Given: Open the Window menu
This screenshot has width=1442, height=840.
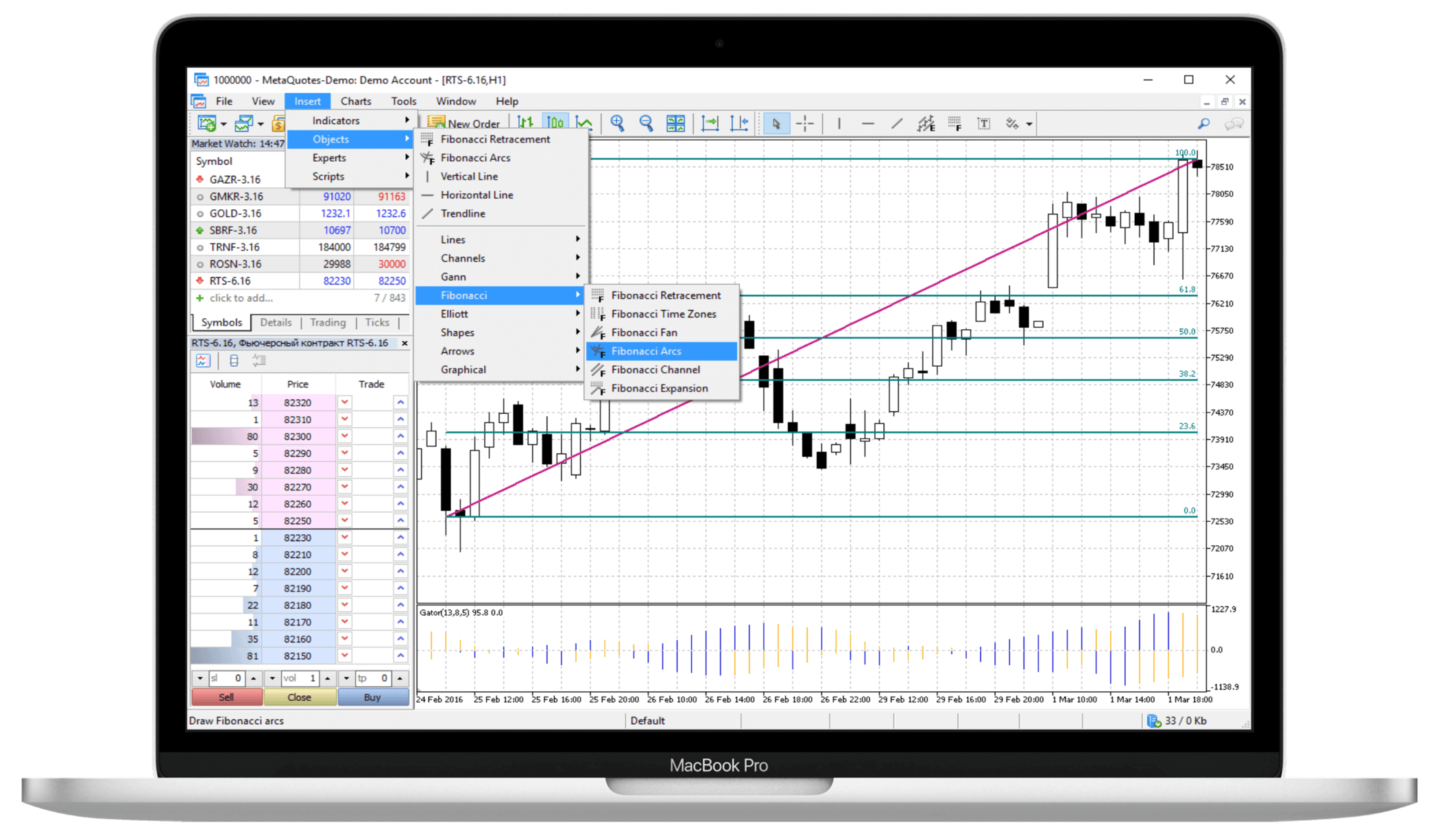Looking at the screenshot, I should pyautogui.click(x=455, y=101).
